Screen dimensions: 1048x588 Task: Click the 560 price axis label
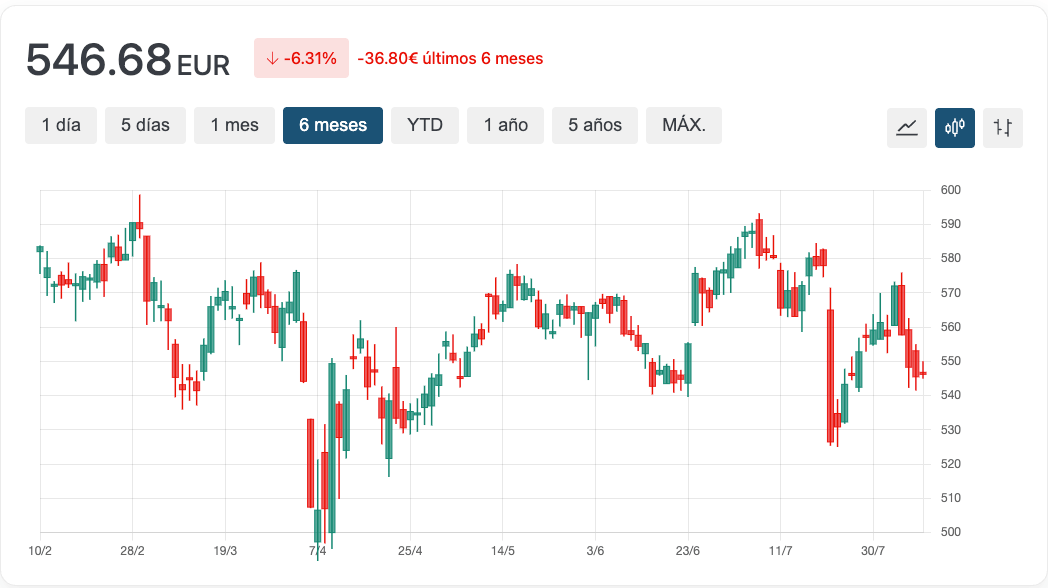[950, 327]
